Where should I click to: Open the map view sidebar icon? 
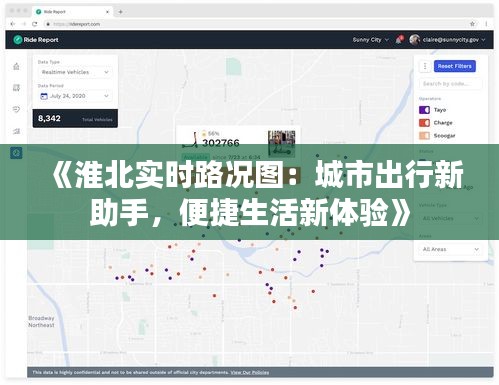16,88
